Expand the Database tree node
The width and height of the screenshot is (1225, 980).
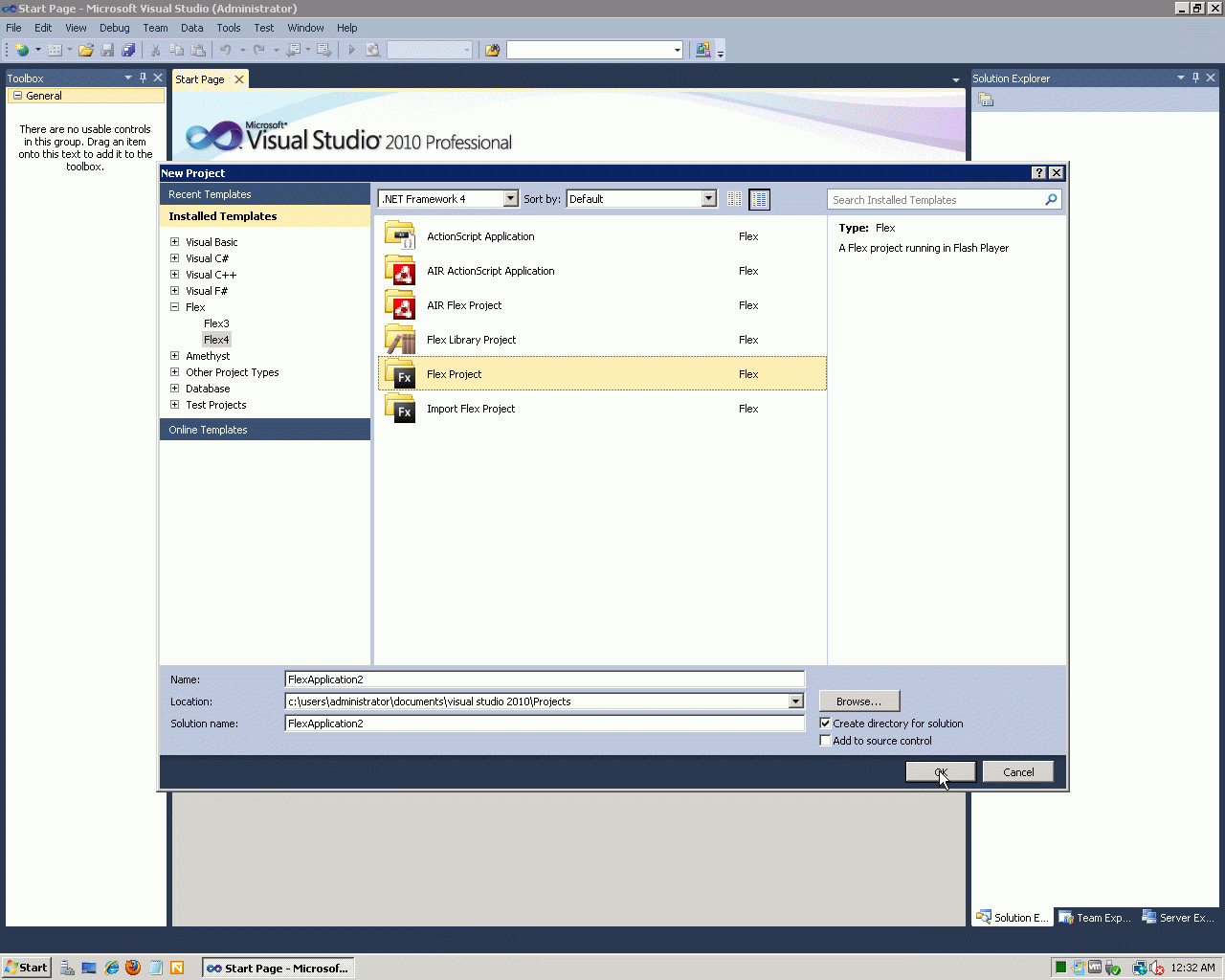[174, 389]
